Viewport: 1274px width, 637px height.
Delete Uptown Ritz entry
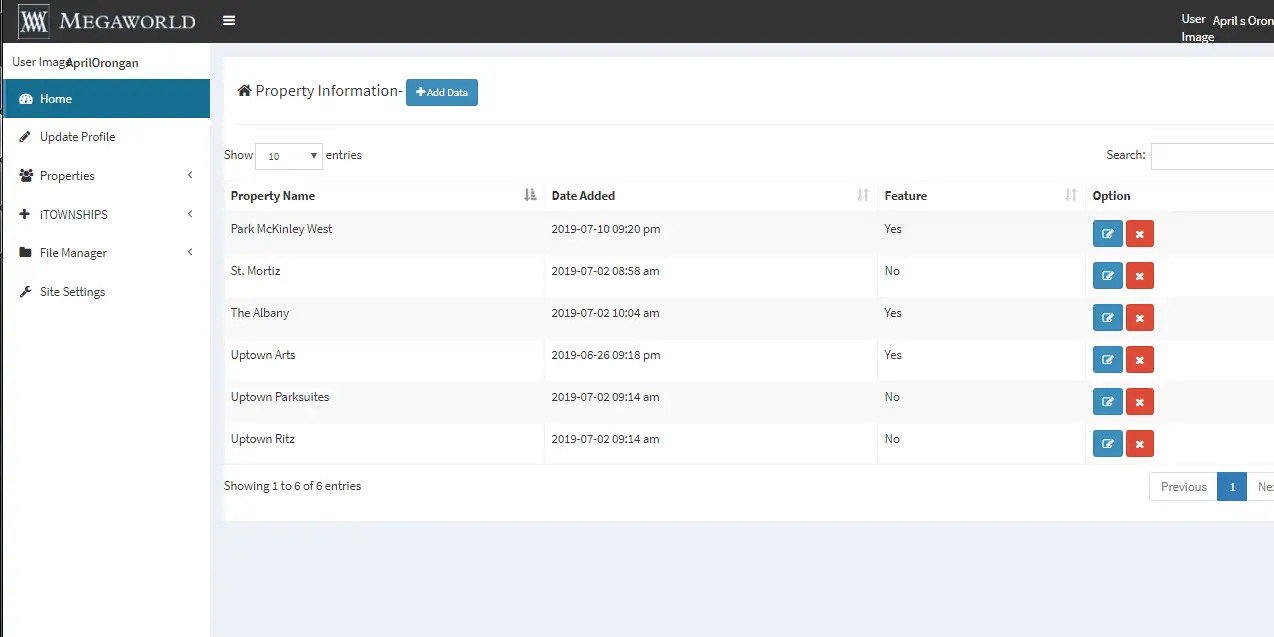(x=1139, y=443)
